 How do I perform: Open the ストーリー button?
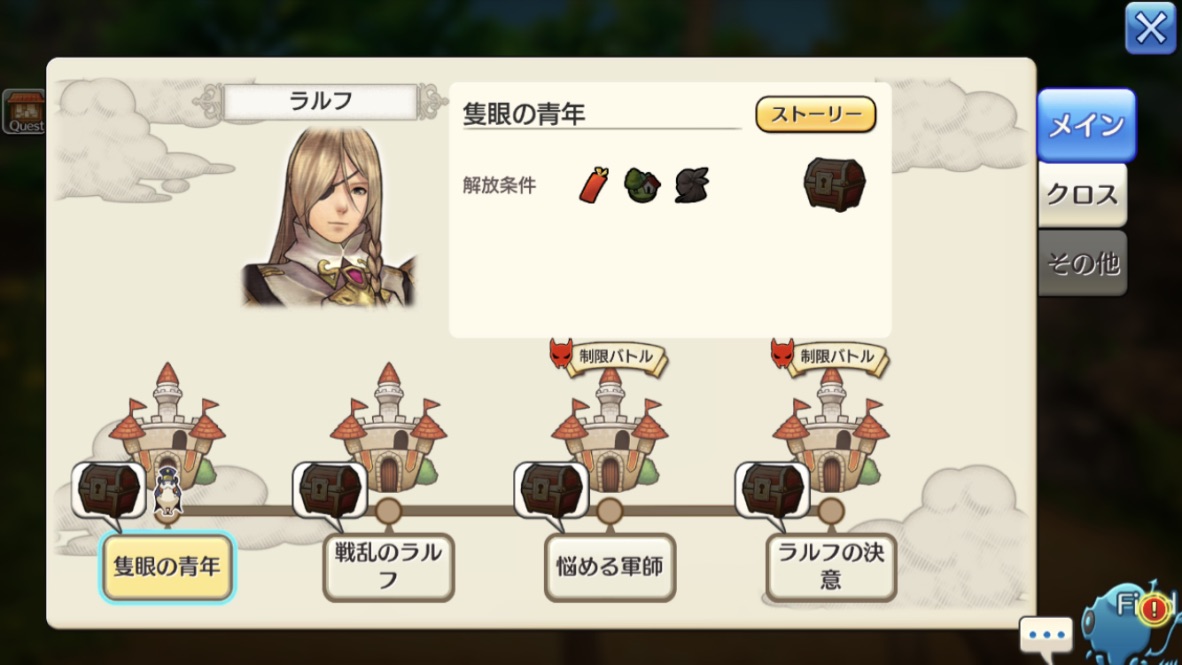coord(816,114)
